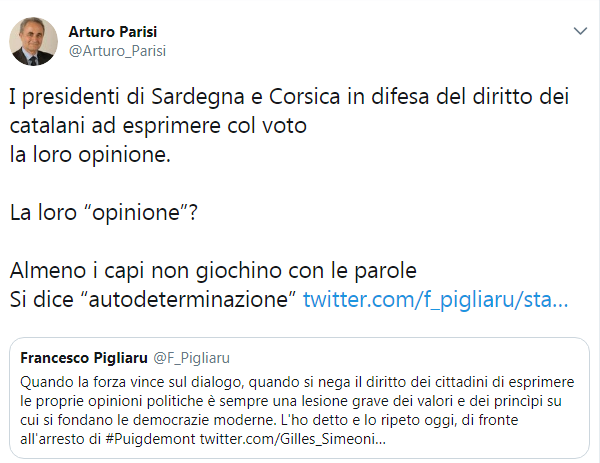The height and width of the screenshot is (463, 600).
Task: Click the line starting "I presidenti di Sardegna"
Action: tap(289, 97)
